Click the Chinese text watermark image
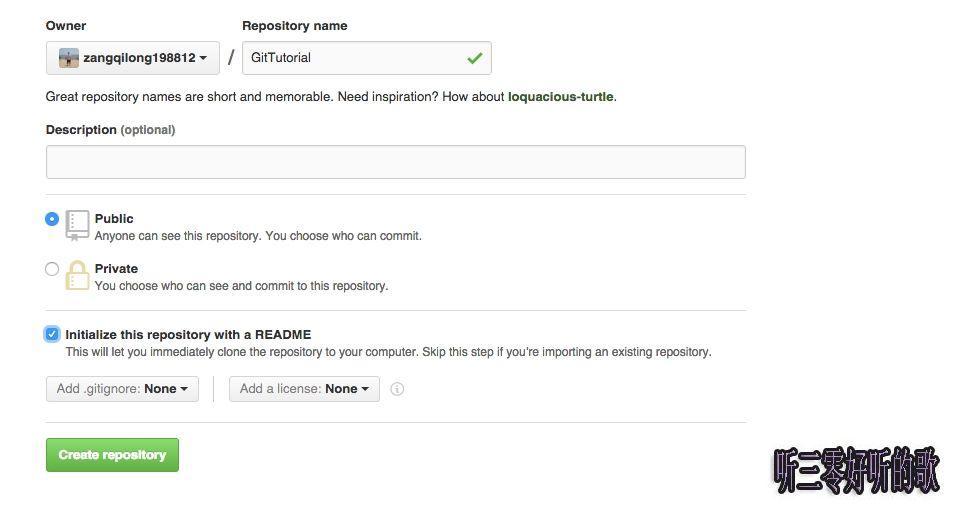 857,471
